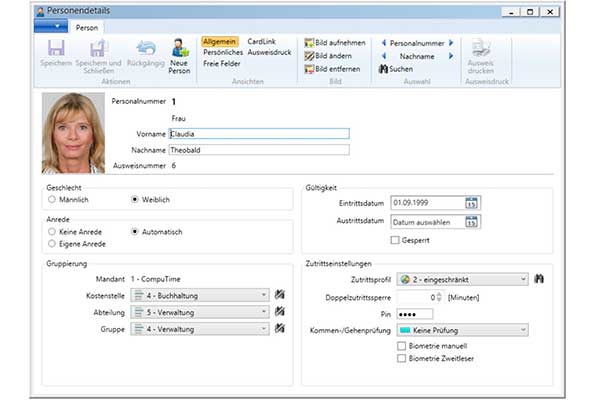The height and width of the screenshot is (400, 600).
Task: Check the Biometrie manuell option
Action: click(x=401, y=345)
